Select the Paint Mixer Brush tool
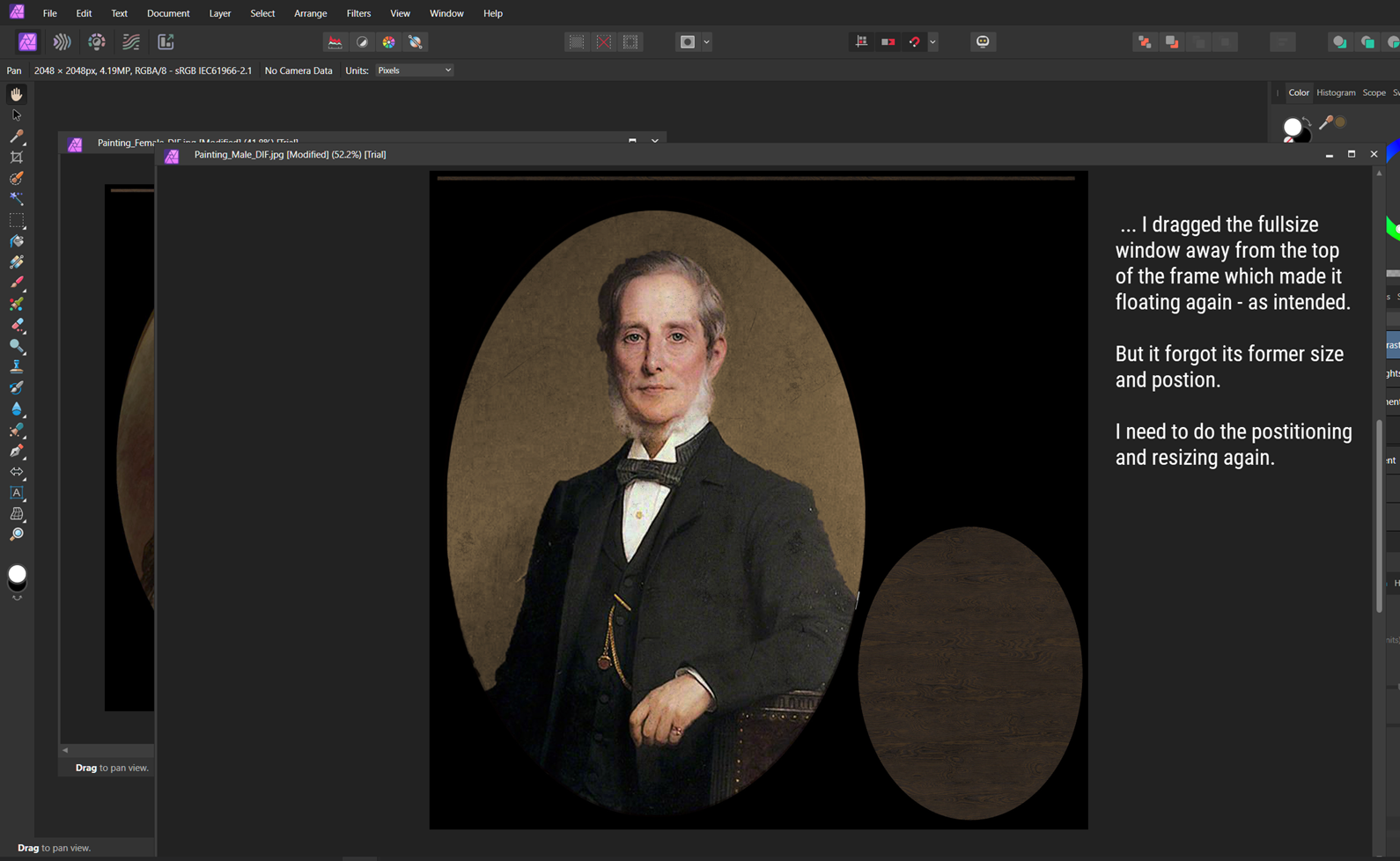1400x861 pixels. click(16, 304)
